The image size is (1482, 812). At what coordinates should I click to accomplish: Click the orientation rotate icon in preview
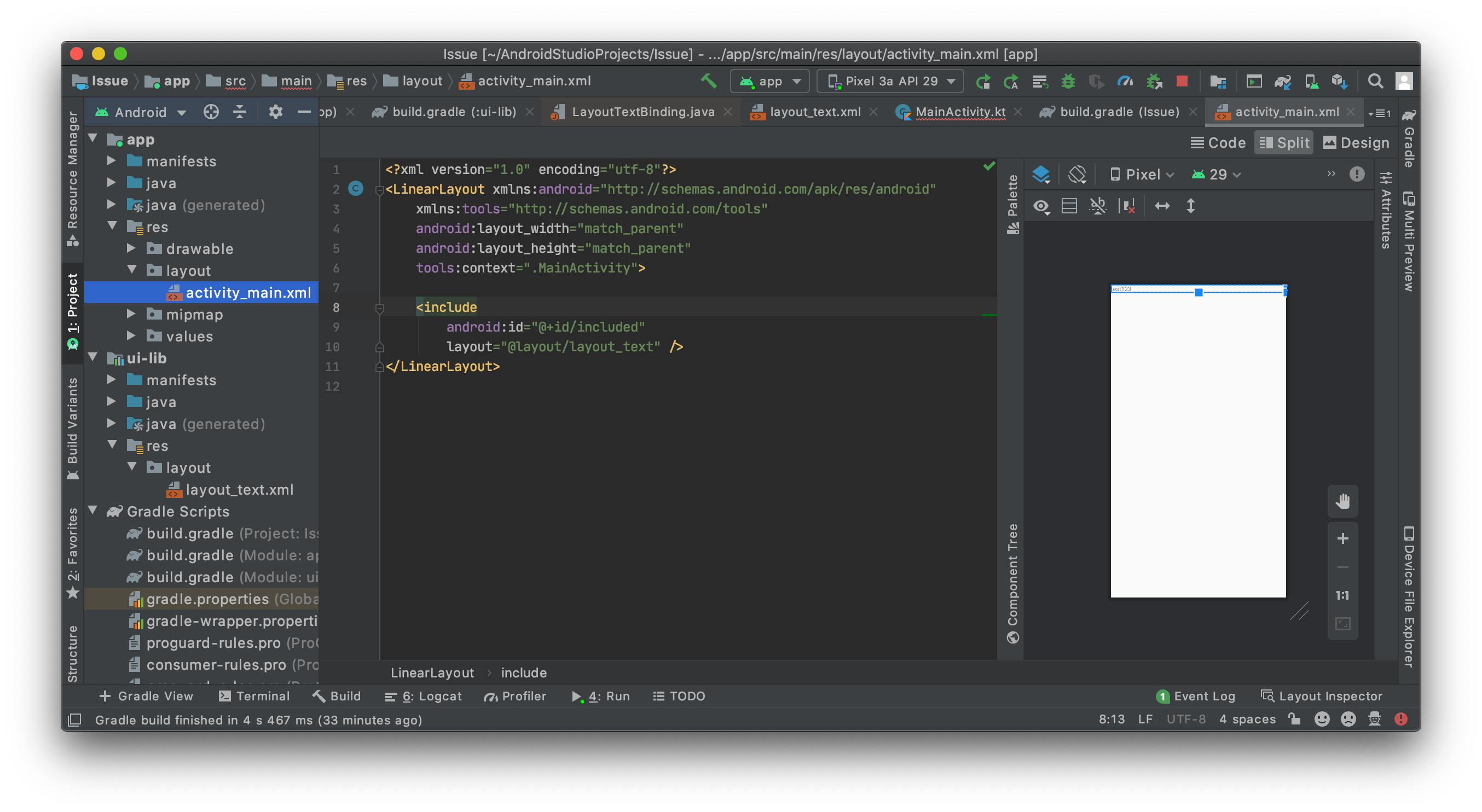tap(1076, 174)
